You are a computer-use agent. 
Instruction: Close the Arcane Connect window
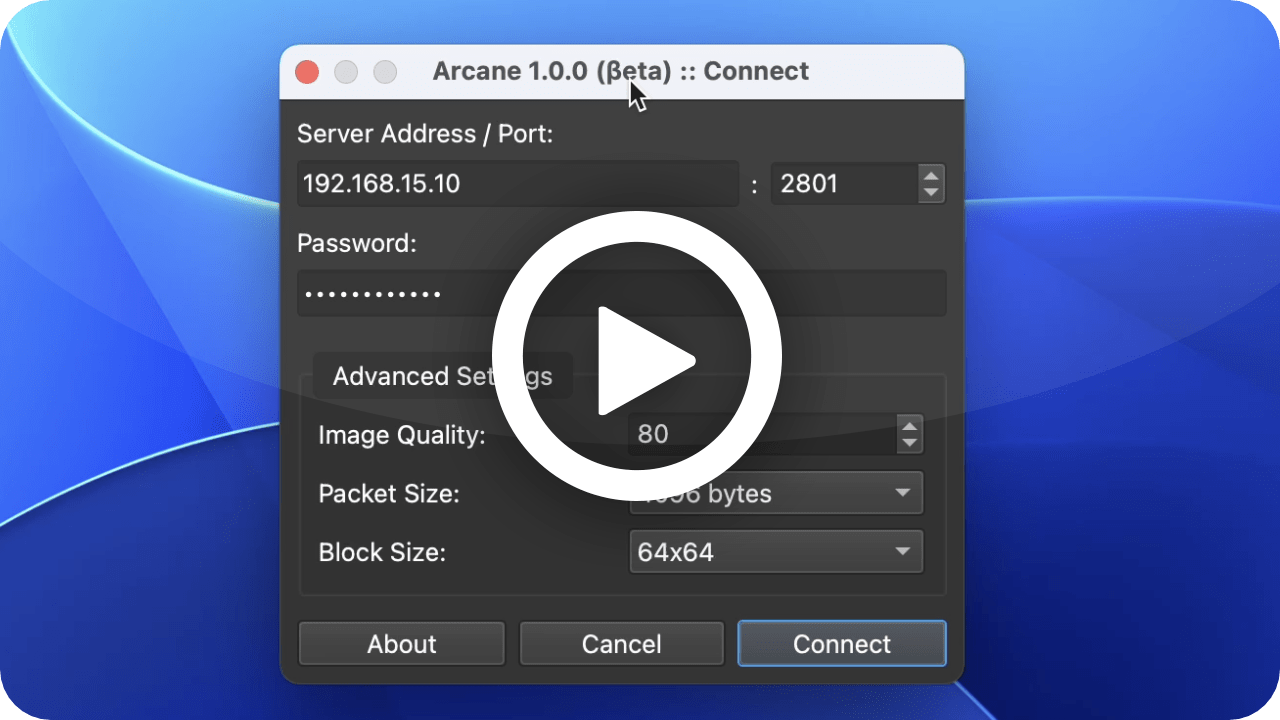pyautogui.click(x=307, y=72)
